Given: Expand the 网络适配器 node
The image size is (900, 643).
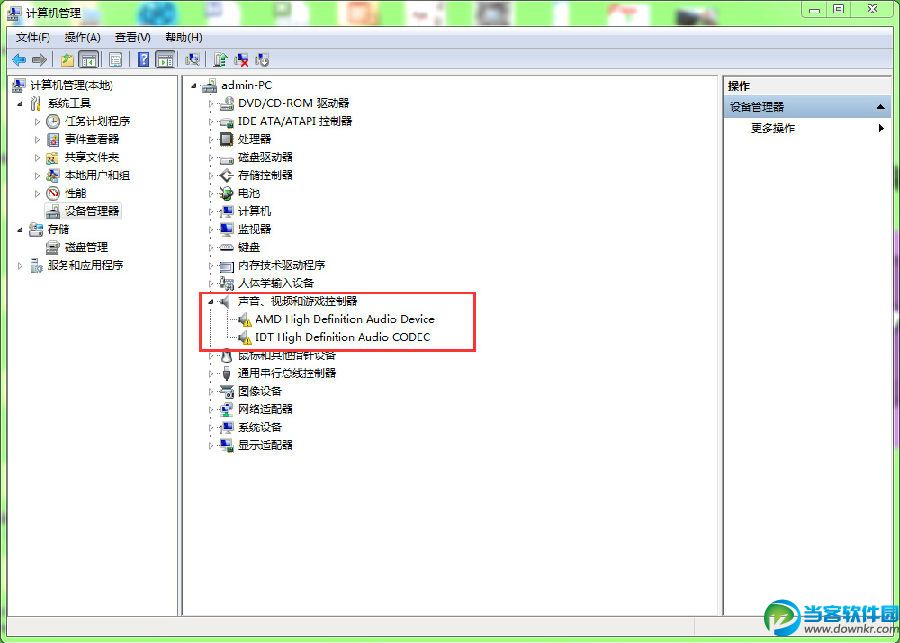Looking at the screenshot, I should pyautogui.click(x=210, y=409).
